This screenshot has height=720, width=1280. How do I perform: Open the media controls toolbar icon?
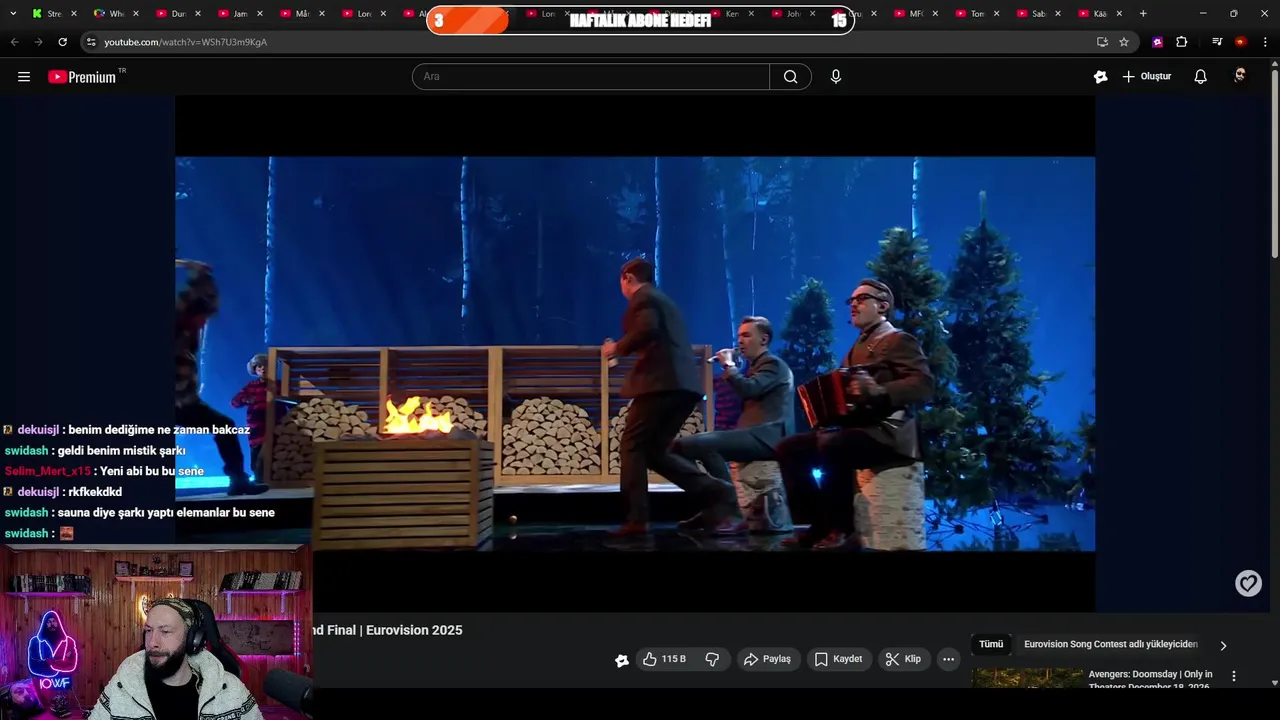pyautogui.click(x=1217, y=42)
